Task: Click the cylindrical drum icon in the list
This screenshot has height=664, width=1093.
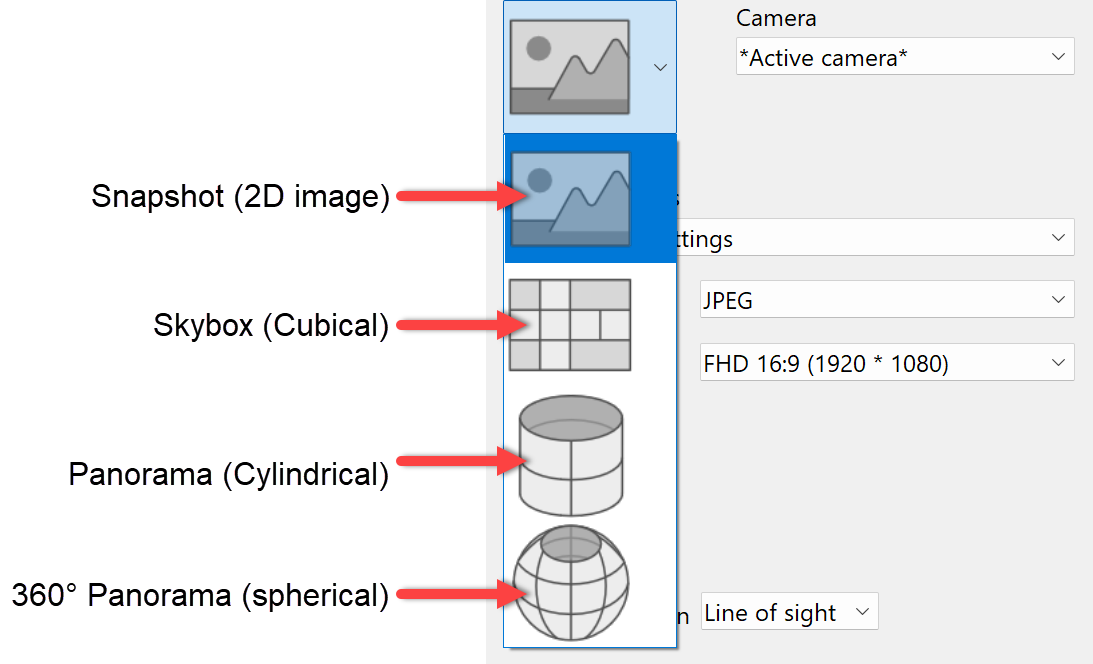Action: [x=569, y=456]
